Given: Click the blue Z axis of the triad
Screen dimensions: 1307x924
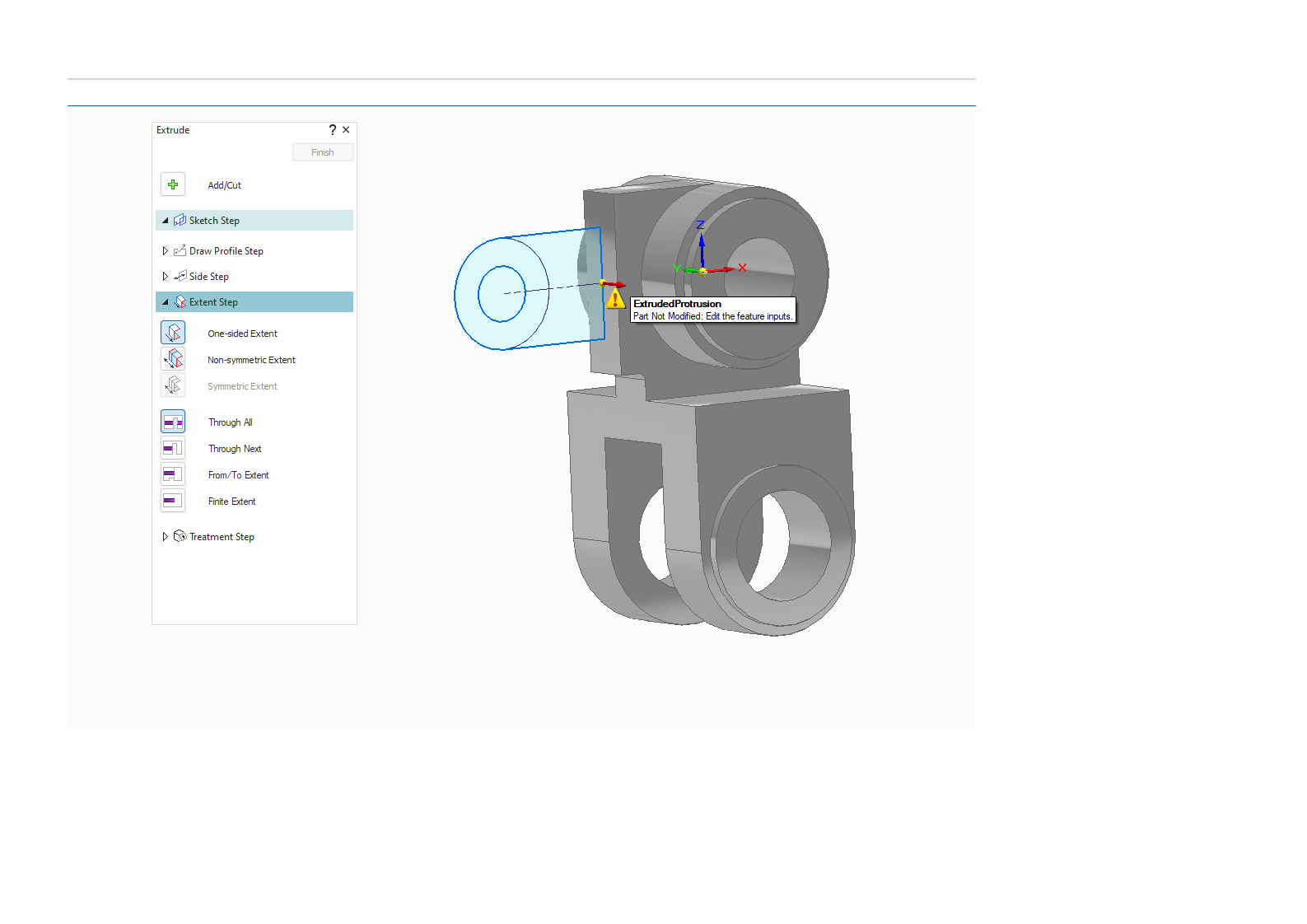Looking at the screenshot, I should tap(702, 247).
